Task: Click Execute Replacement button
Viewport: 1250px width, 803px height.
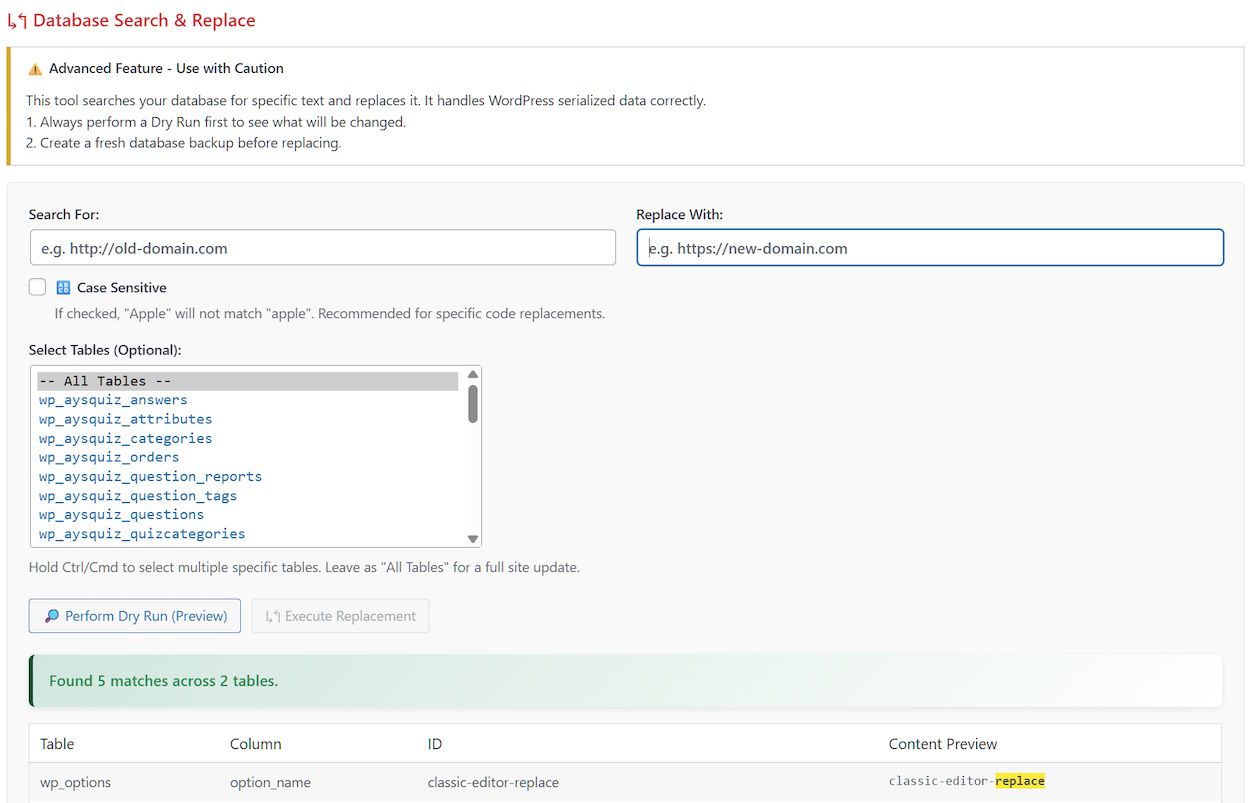Action: [341, 616]
